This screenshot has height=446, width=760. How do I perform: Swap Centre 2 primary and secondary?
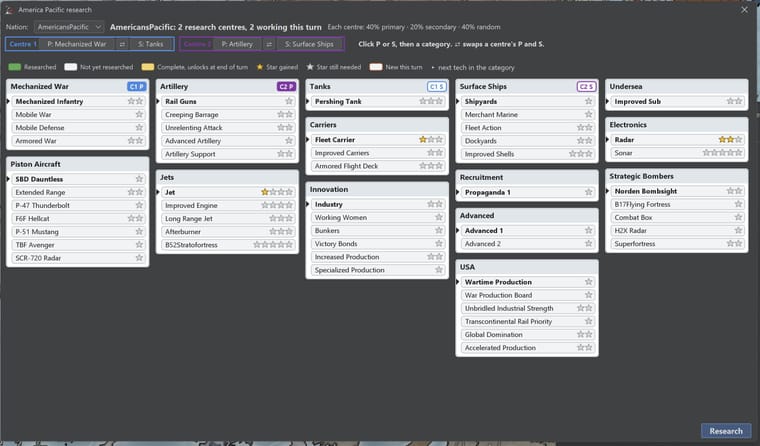(269, 44)
